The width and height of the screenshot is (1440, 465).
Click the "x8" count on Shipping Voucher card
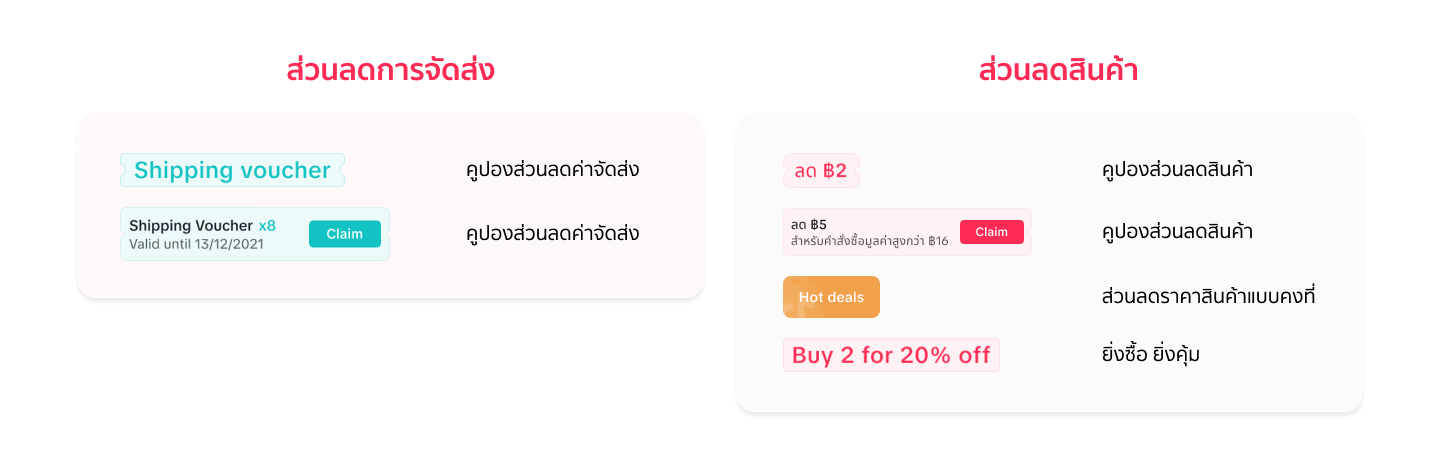click(267, 226)
